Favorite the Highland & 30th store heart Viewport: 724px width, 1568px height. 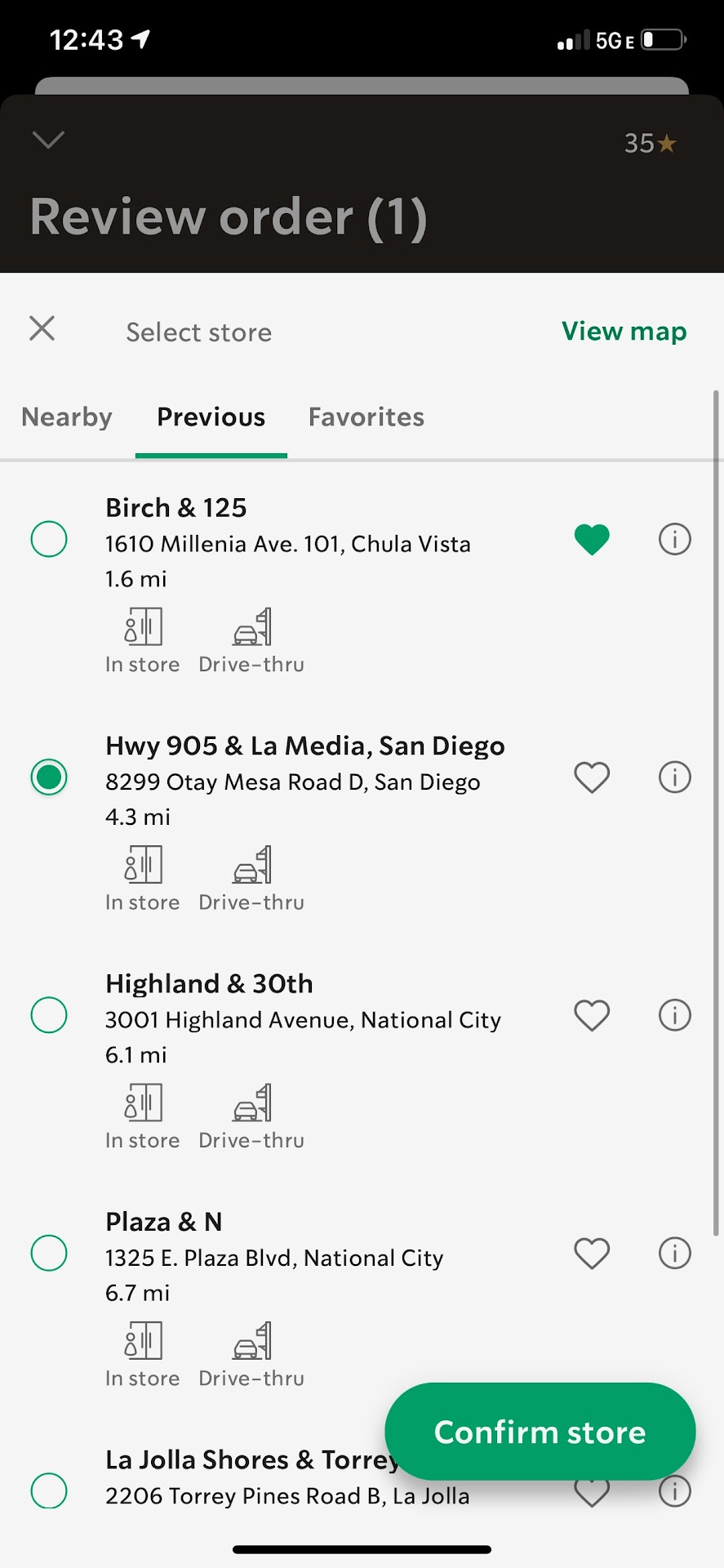[x=592, y=1016]
